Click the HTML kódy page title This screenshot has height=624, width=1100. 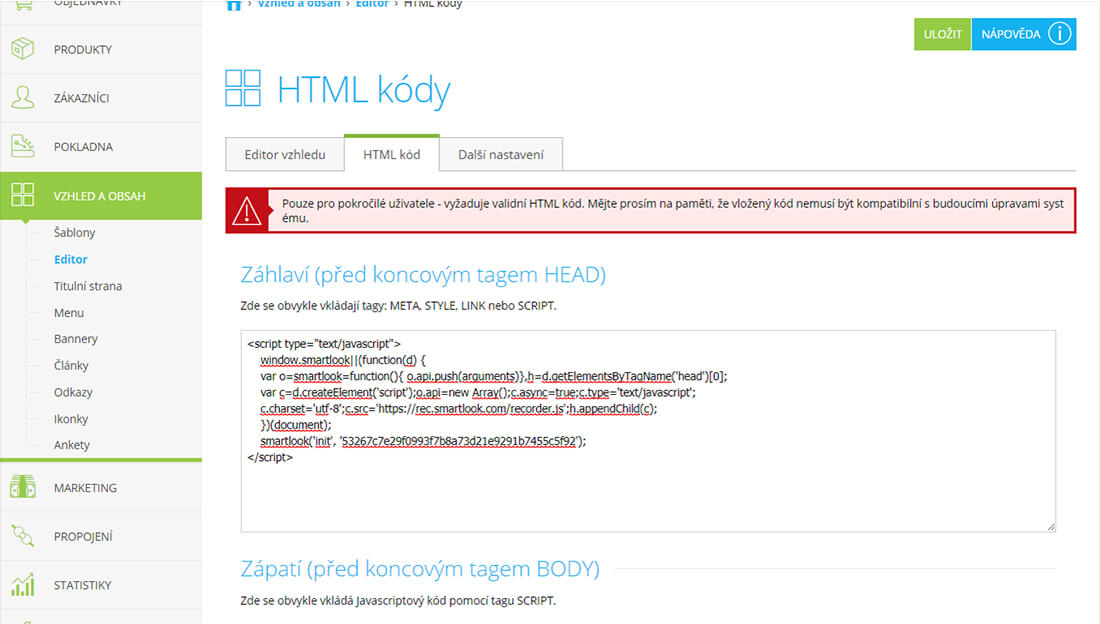[x=364, y=91]
